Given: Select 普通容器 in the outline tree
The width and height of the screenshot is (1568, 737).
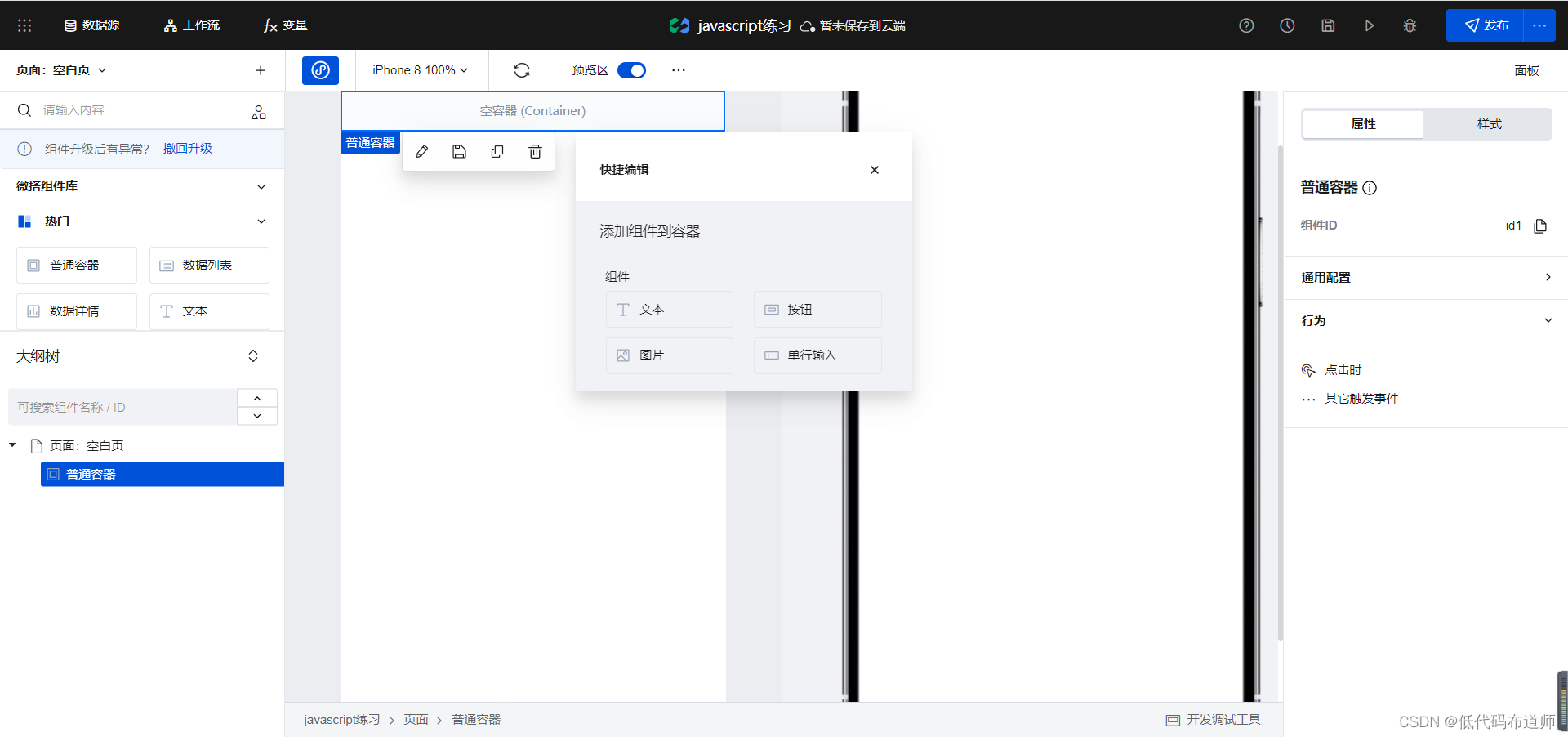Looking at the screenshot, I should coord(163,475).
